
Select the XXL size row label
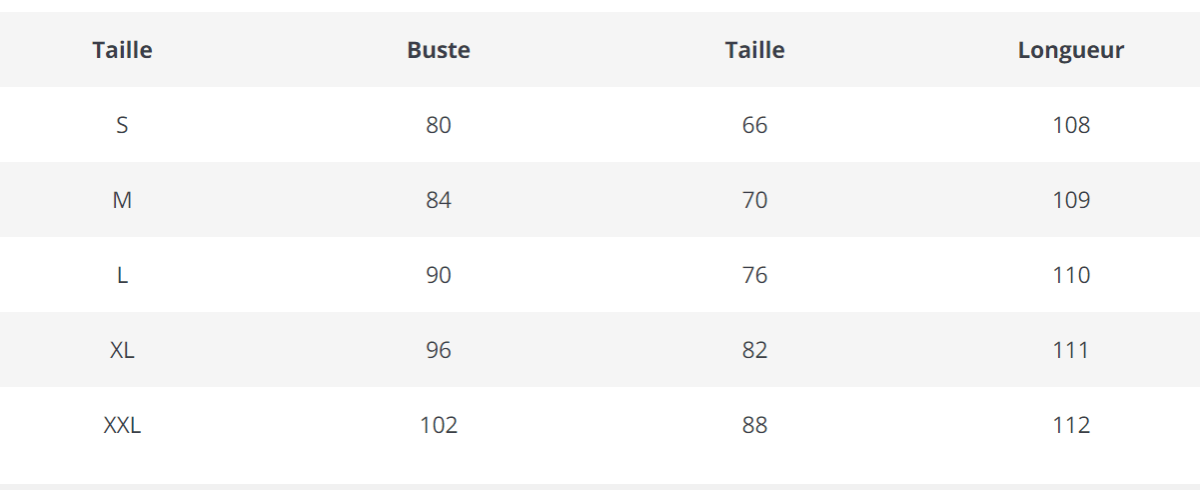[122, 425]
